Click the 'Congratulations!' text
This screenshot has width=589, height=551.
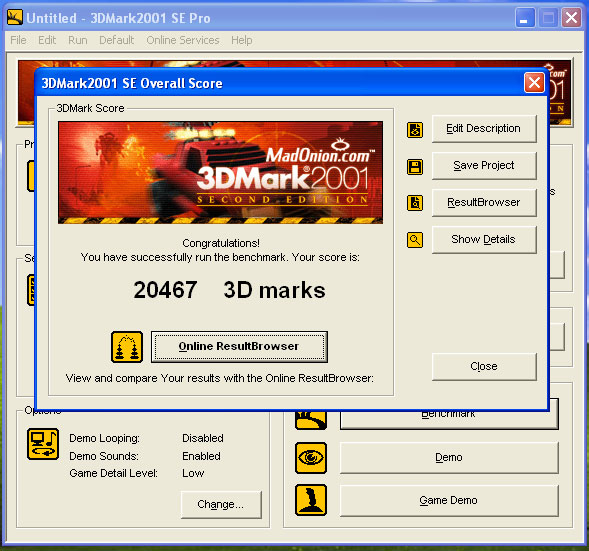(221, 243)
